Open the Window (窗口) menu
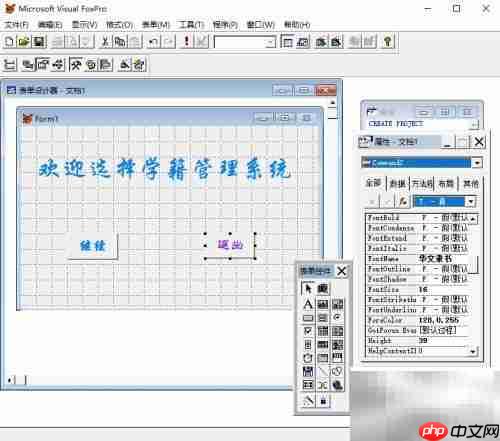Viewport: 500px width, 441px height. point(261,25)
